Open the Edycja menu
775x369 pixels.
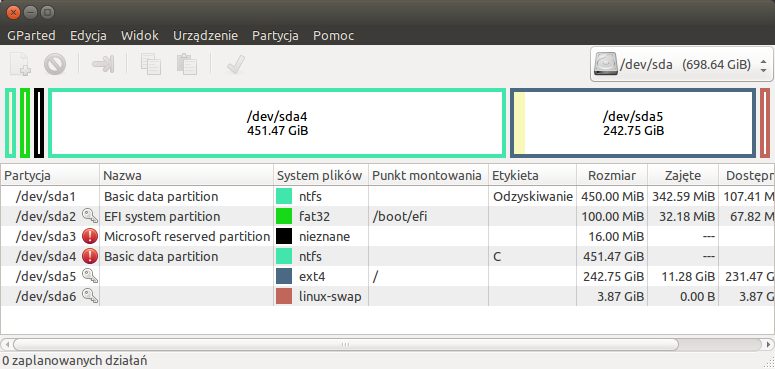click(88, 36)
